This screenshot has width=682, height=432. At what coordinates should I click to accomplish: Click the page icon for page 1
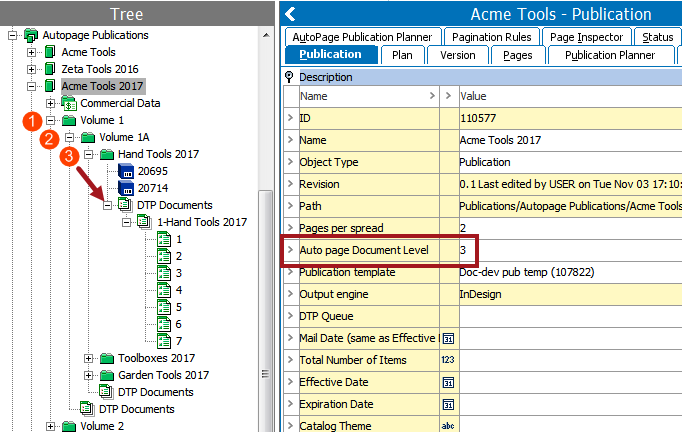(164, 239)
